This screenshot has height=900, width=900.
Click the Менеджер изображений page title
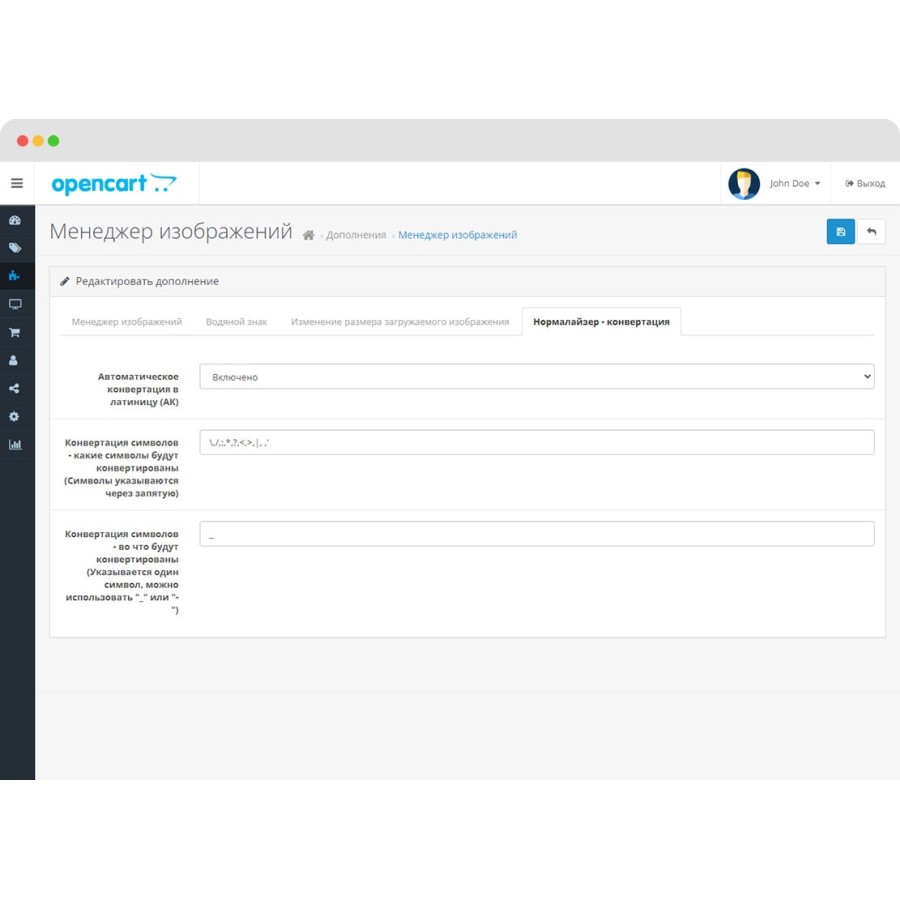171,231
